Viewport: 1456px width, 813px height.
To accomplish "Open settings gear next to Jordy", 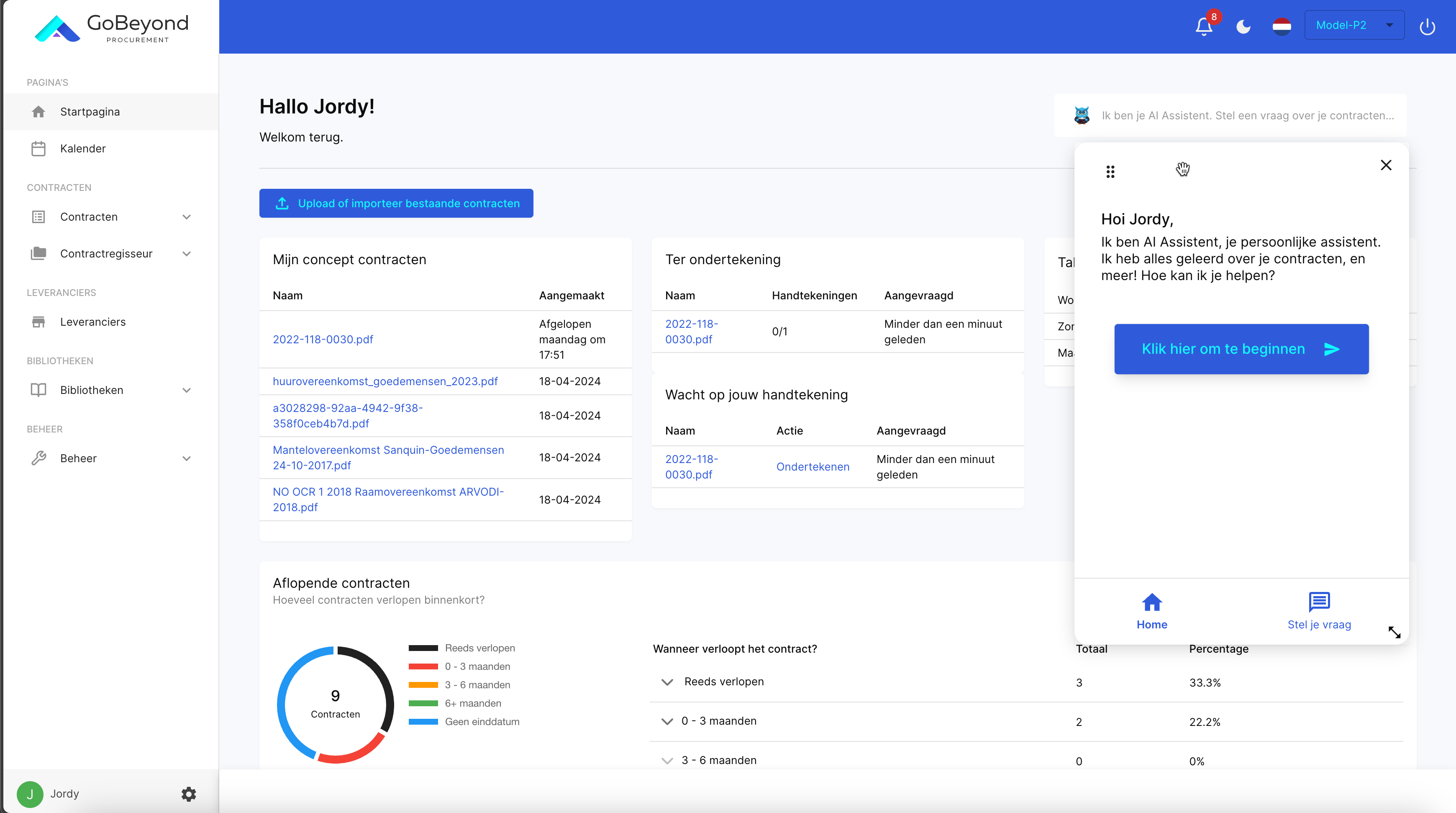I will tap(188, 794).
